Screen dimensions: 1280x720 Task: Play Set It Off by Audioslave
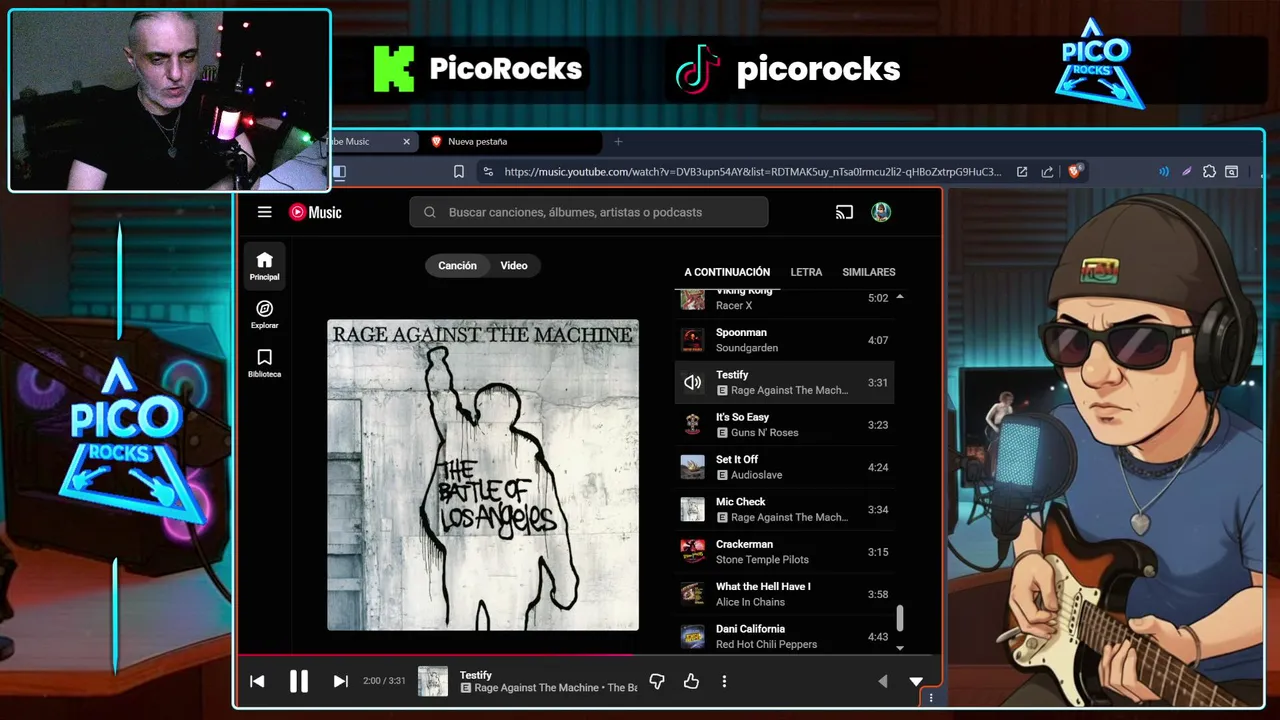tap(785, 467)
